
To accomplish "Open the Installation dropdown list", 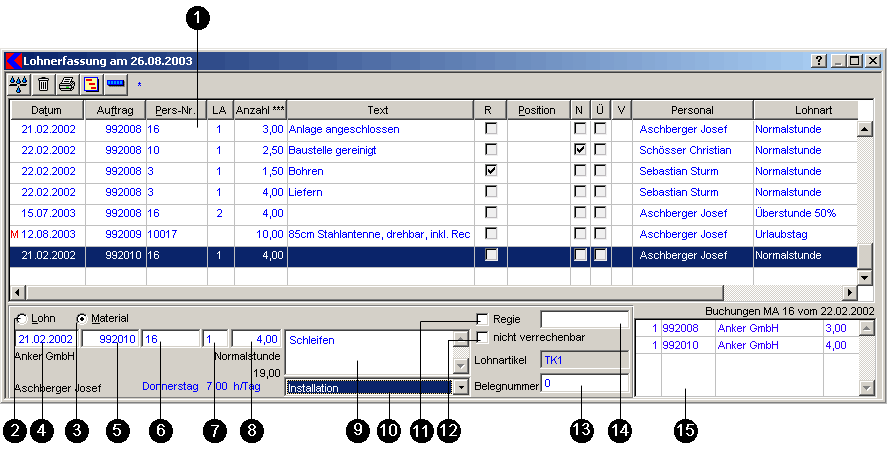I will tap(461, 387).
